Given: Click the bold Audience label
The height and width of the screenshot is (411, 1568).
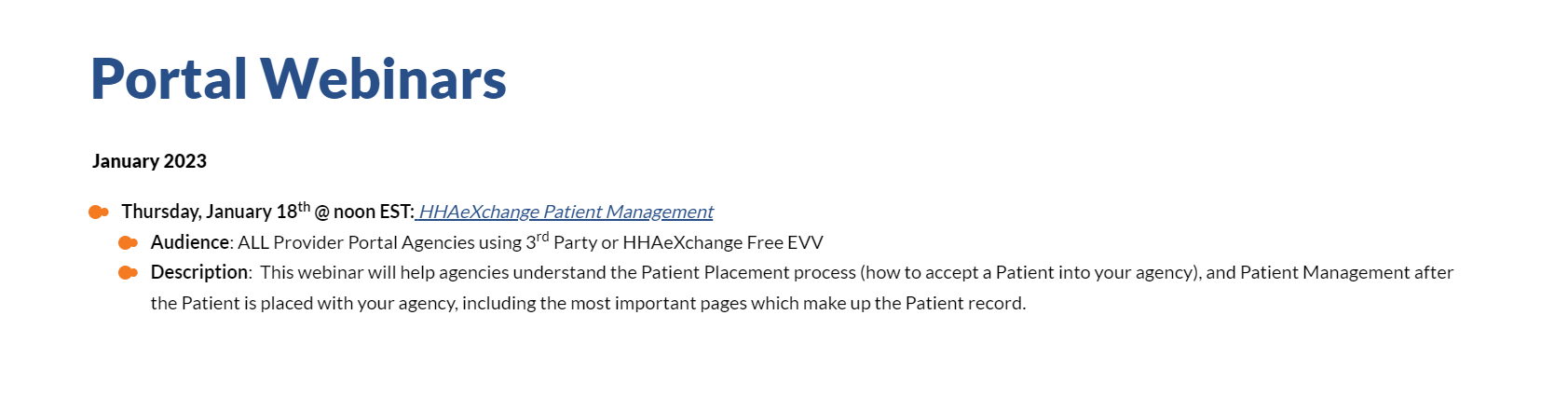Looking at the screenshot, I should pyautogui.click(x=190, y=242).
